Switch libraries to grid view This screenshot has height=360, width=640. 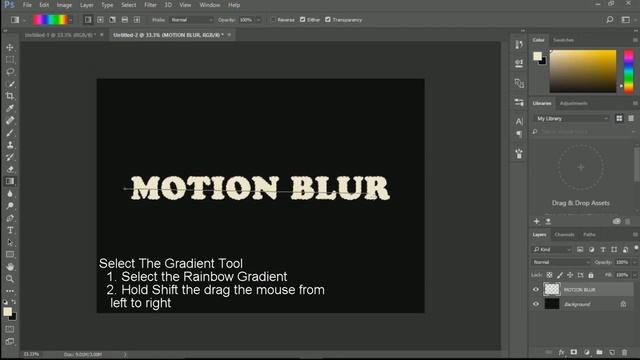(x=619, y=118)
